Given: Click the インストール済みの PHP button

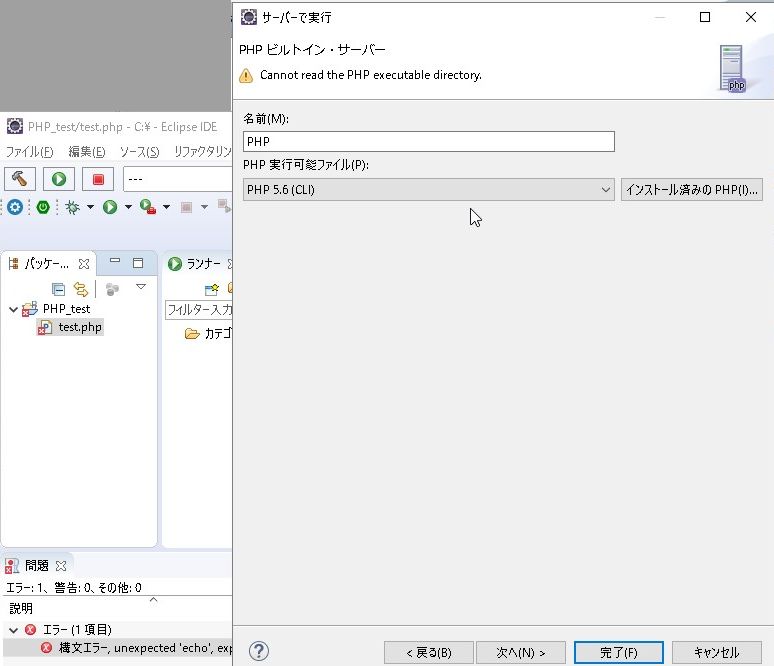Looking at the screenshot, I should pos(691,190).
